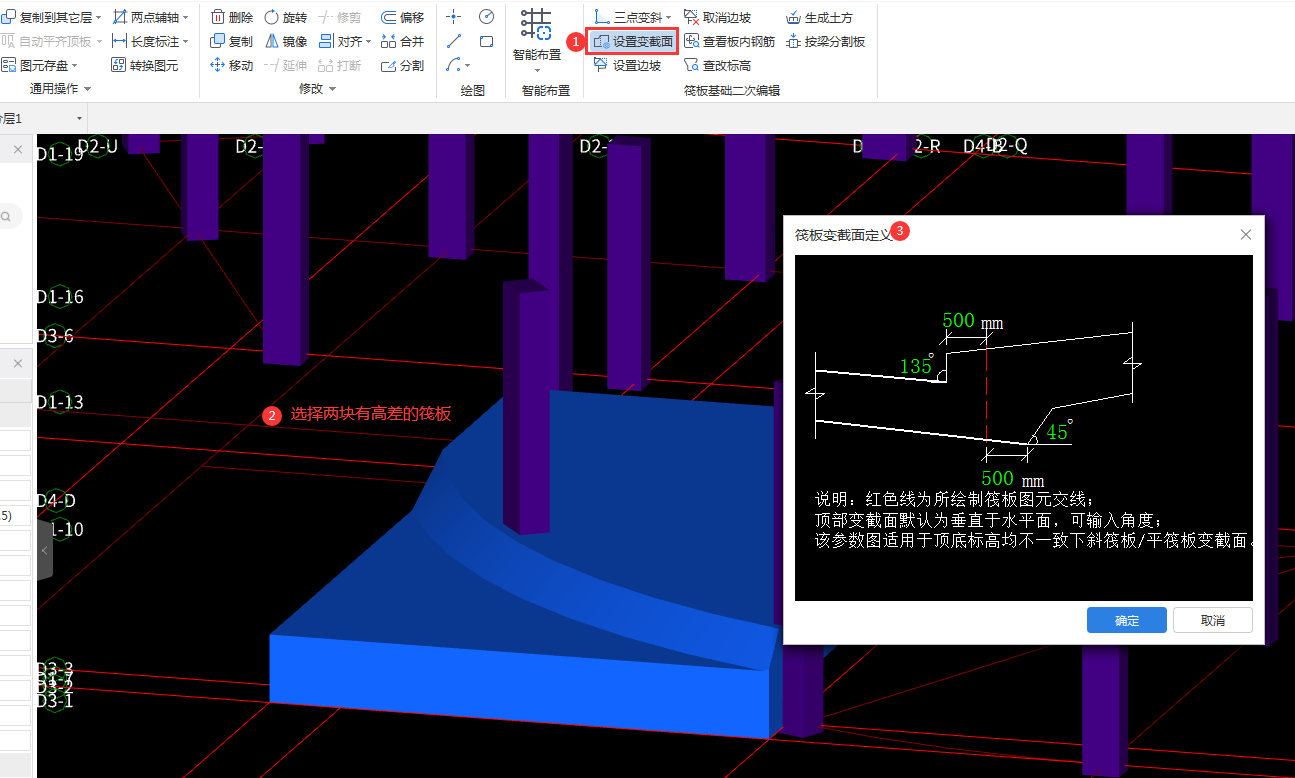The height and width of the screenshot is (778, 1295).
Task: Open 两点辅轴 dropdown arrow
Action: pos(185,18)
